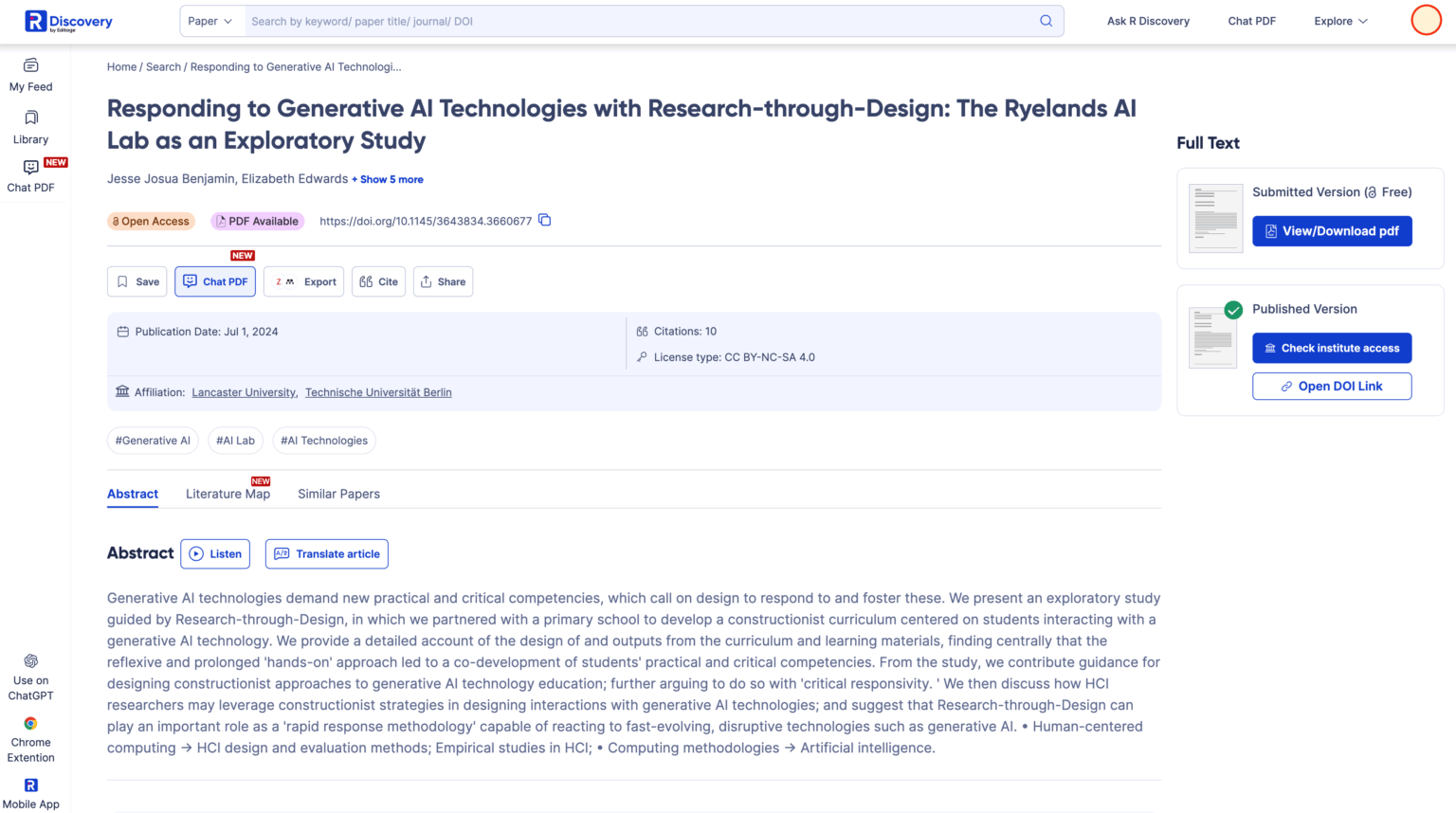The width and height of the screenshot is (1456, 813).
Task: Click in the keyword search field
Action: 635,21
